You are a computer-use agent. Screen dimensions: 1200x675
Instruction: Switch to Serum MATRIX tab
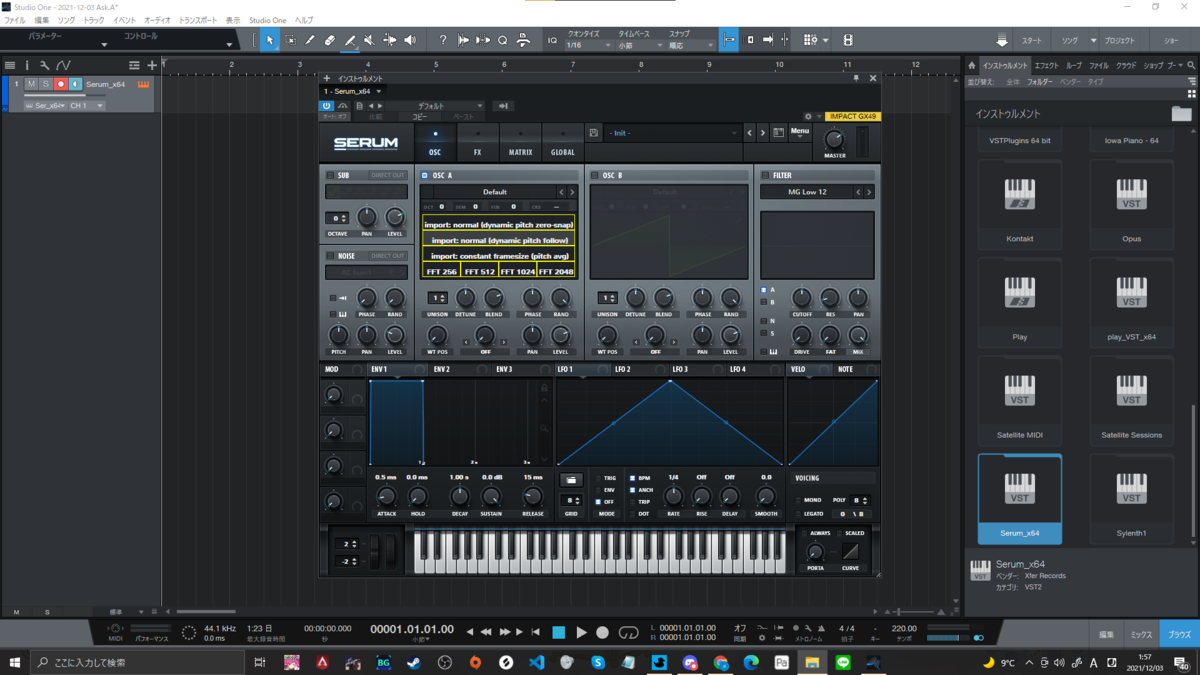coord(520,143)
